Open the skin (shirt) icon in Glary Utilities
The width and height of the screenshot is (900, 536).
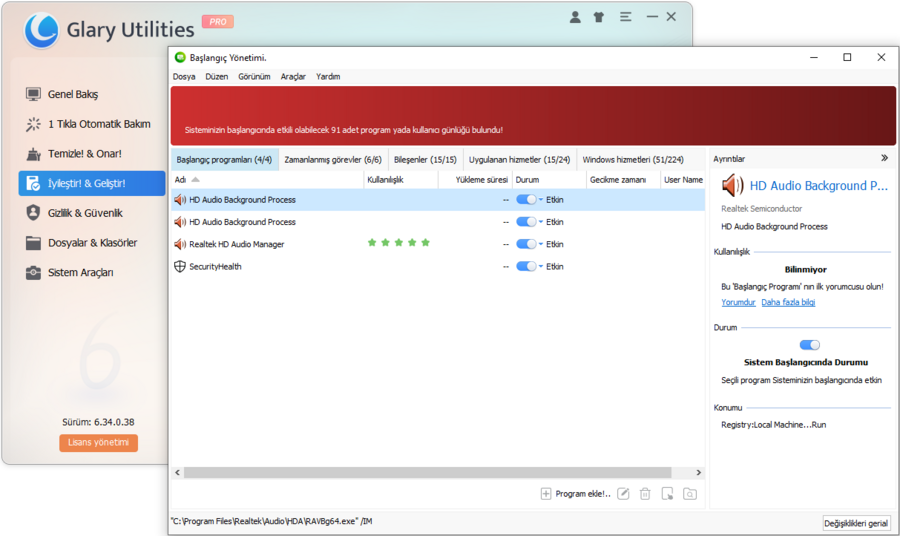599,17
